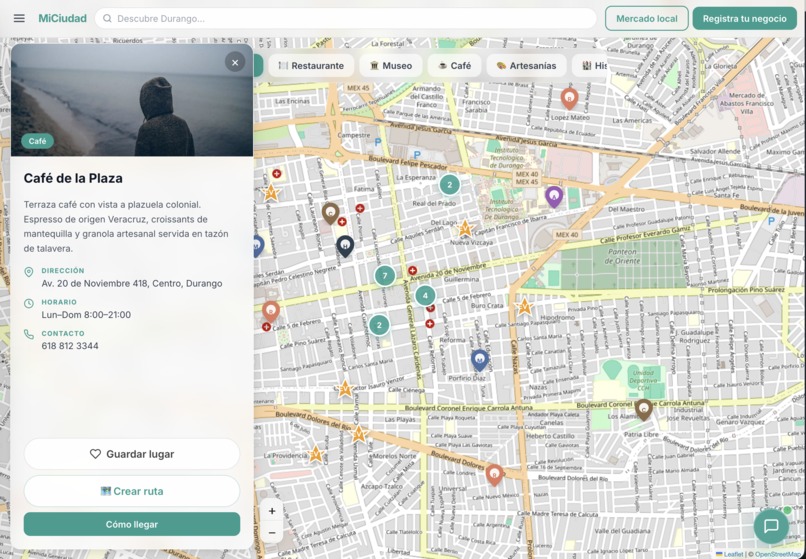Zoom out the map with minus

click(272, 533)
